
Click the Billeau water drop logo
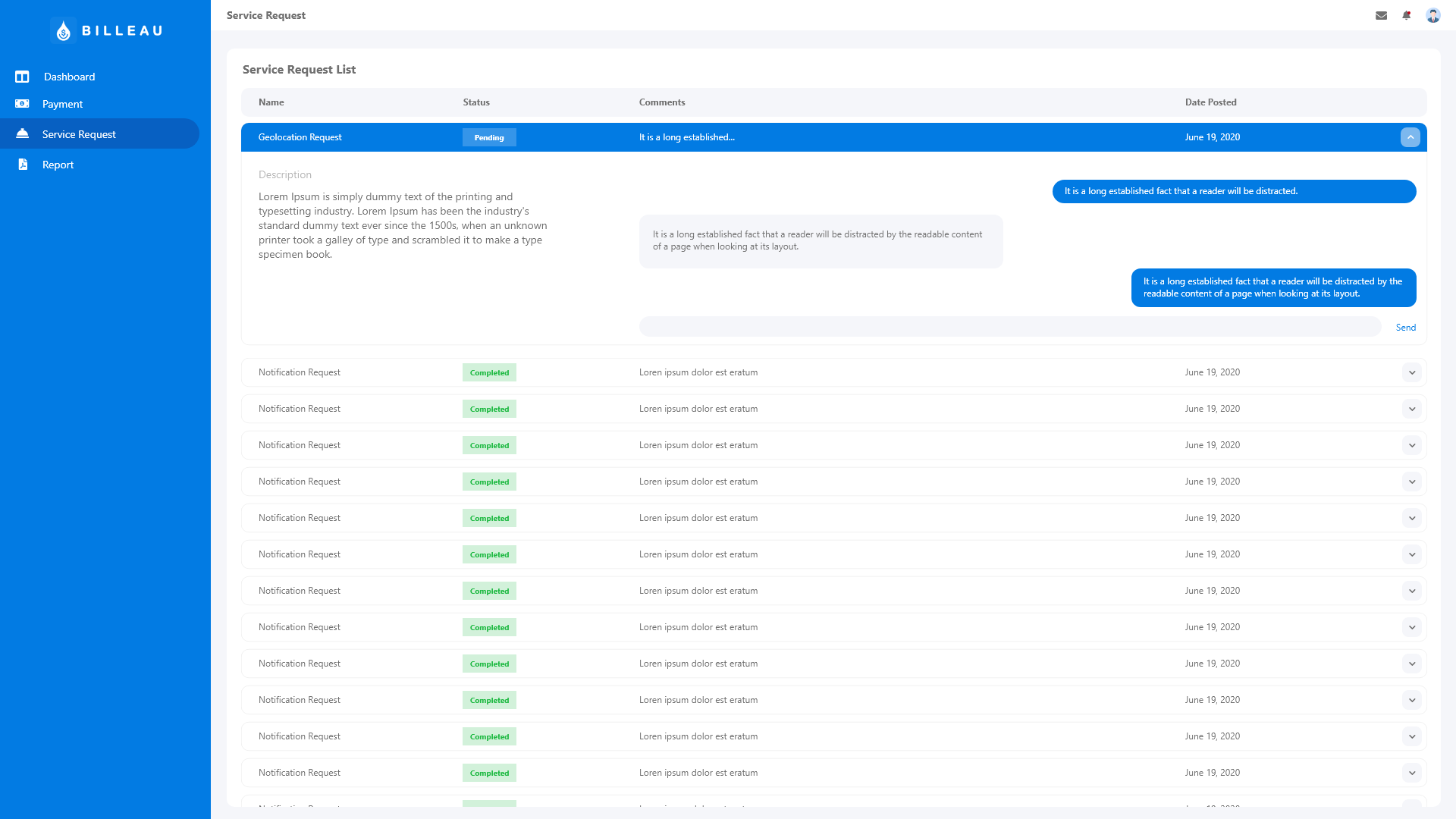[x=64, y=30]
